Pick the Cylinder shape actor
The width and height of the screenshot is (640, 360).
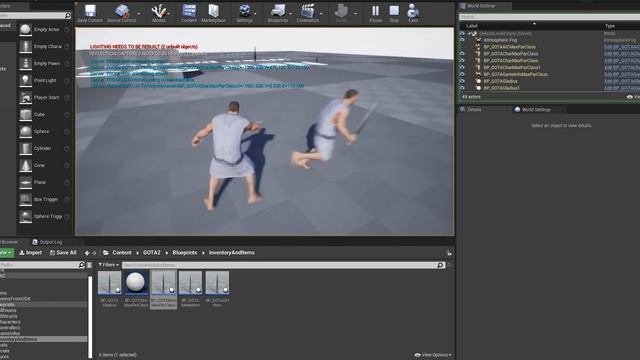click(44, 149)
